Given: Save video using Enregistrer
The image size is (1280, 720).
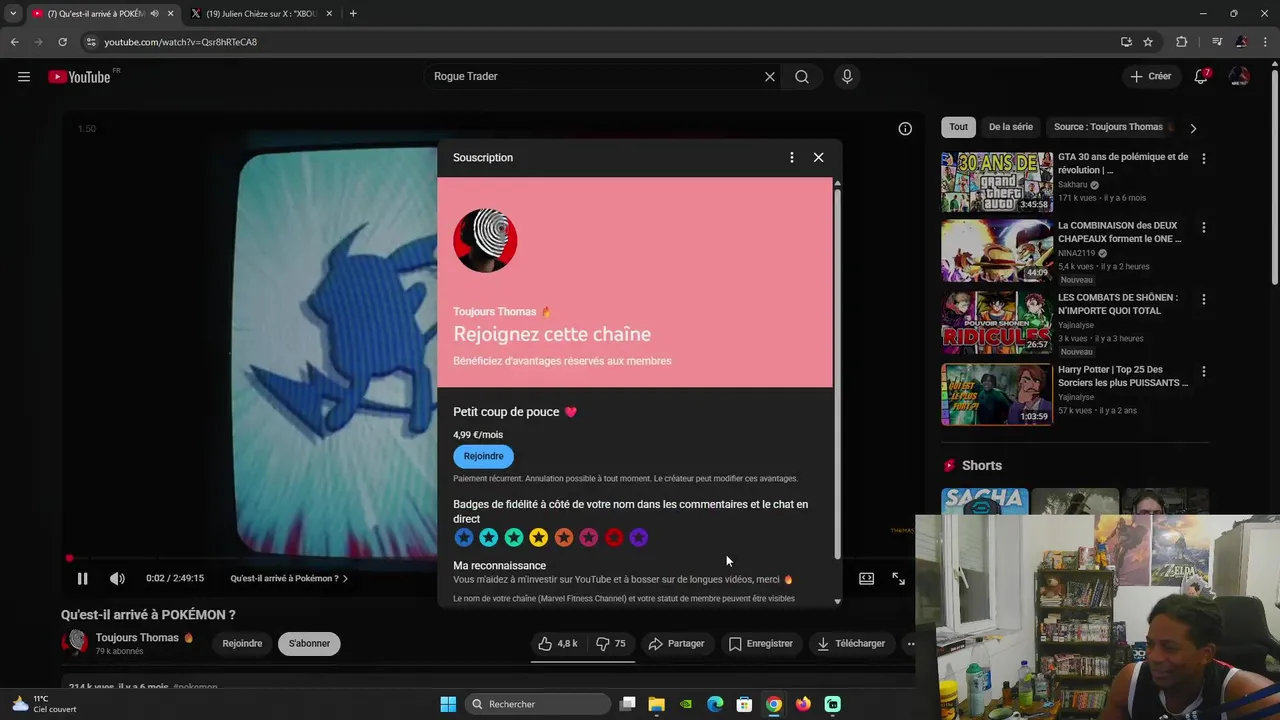Looking at the screenshot, I should pyautogui.click(x=760, y=644).
